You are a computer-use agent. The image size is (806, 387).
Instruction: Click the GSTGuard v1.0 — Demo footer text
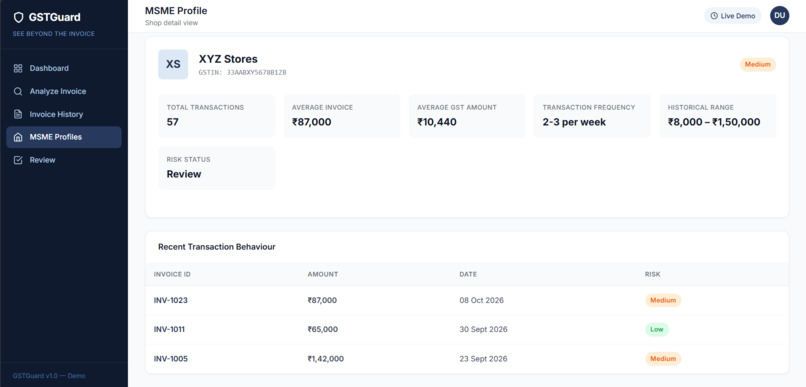(49, 376)
